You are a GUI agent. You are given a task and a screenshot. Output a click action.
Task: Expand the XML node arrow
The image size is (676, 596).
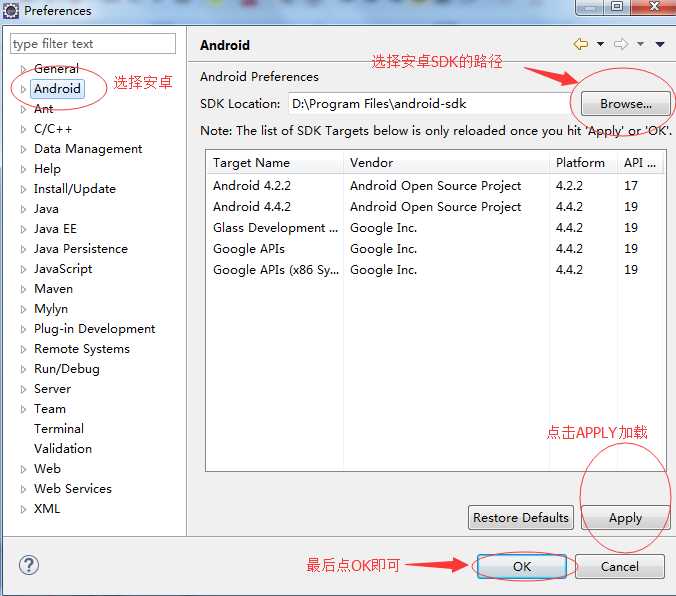(x=23, y=509)
